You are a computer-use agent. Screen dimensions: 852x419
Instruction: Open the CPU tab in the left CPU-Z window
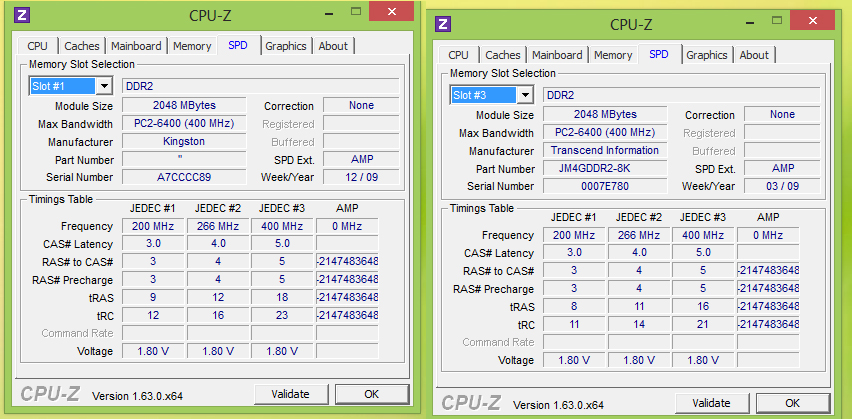point(37,46)
